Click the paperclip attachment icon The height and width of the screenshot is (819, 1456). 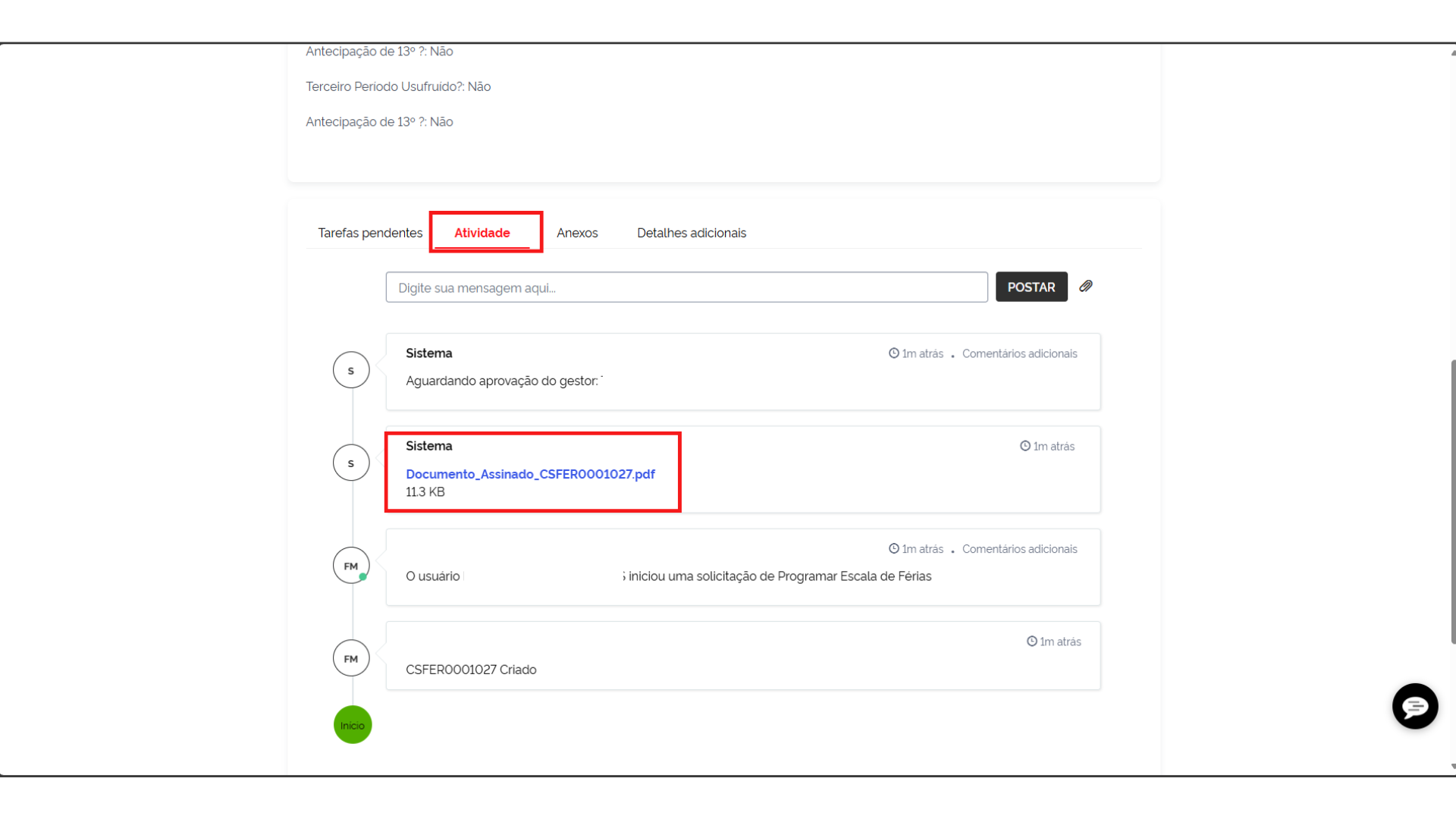point(1086,287)
